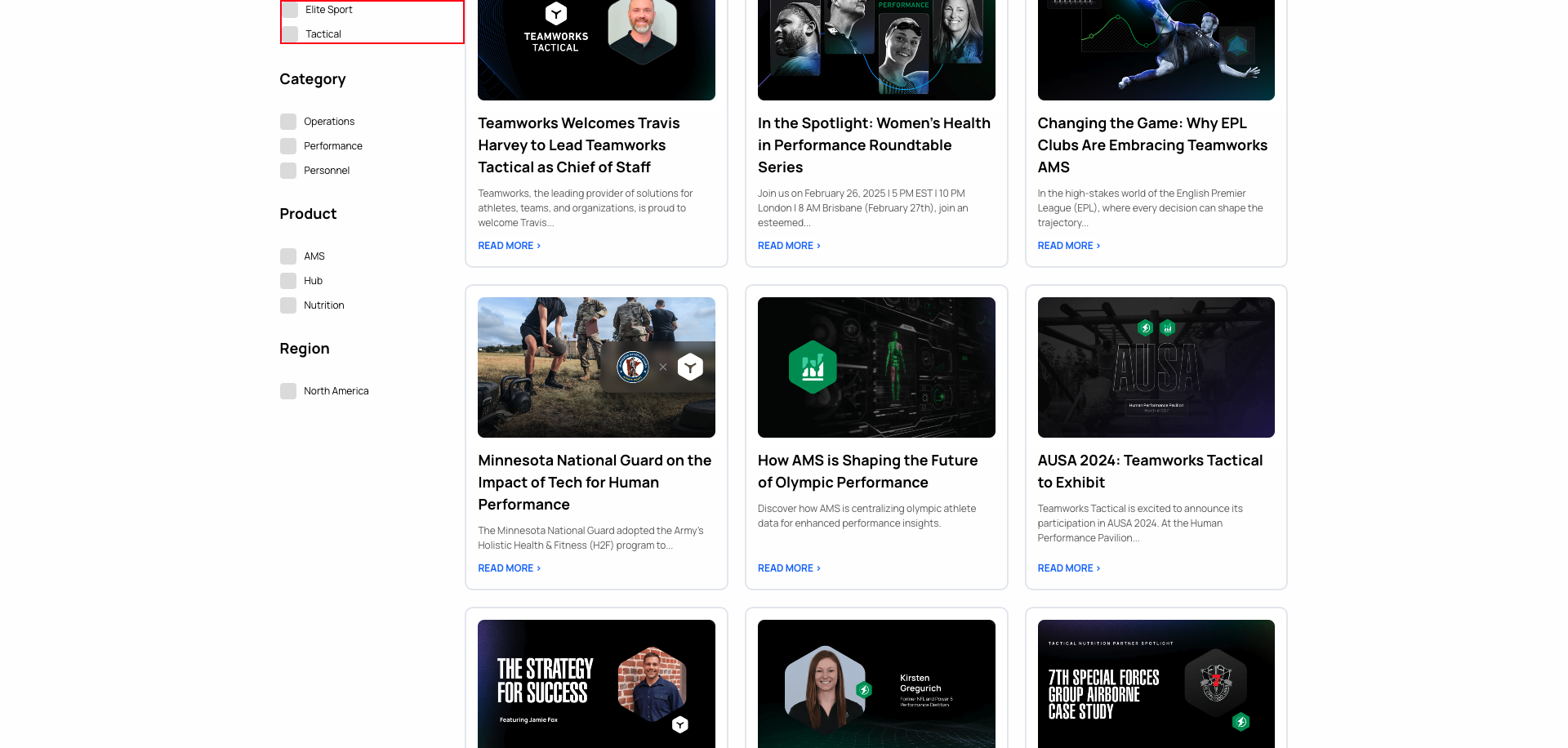The width and height of the screenshot is (1568, 748).
Task: Click the Minnesota National Guard seal emblem
Action: [x=631, y=367]
